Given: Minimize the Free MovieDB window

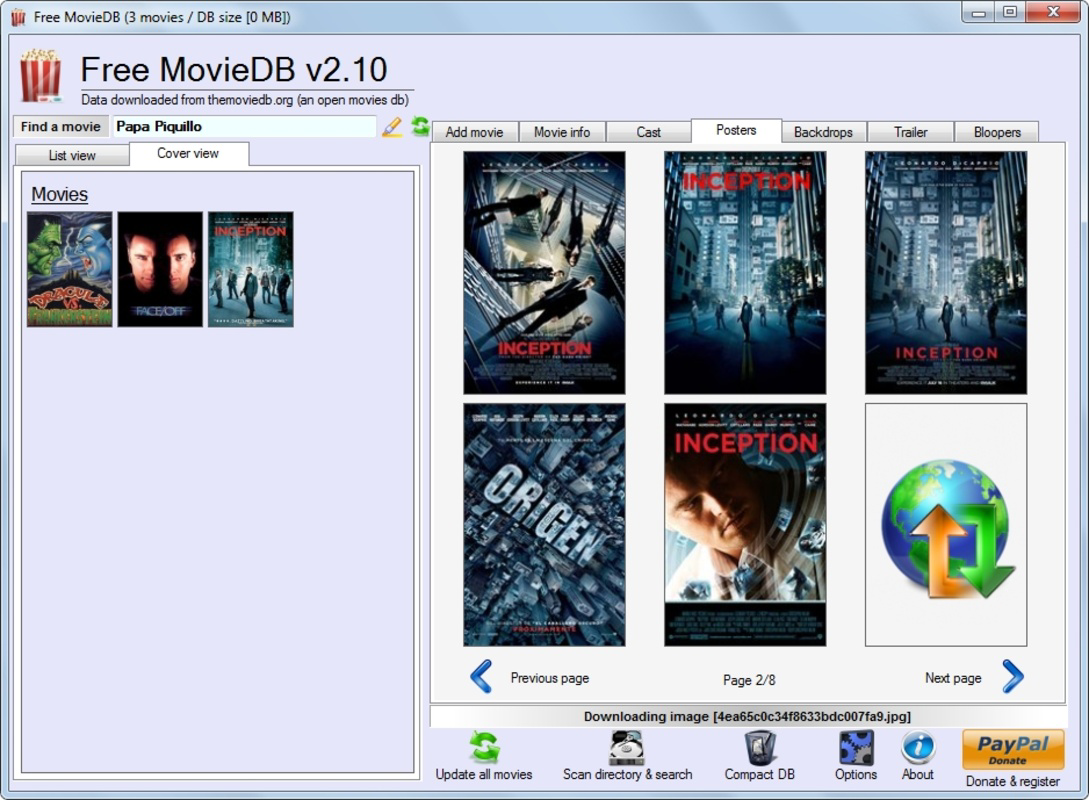Looking at the screenshot, I should point(979,12).
